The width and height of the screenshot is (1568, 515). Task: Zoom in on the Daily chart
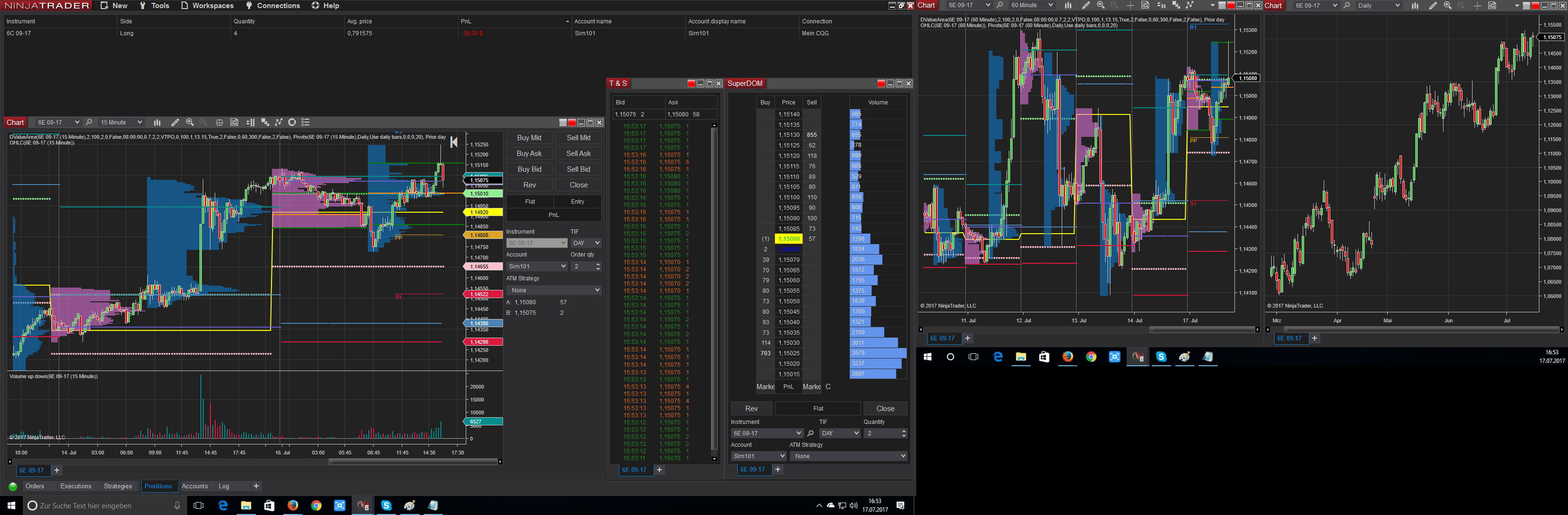tap(1447, 5)
